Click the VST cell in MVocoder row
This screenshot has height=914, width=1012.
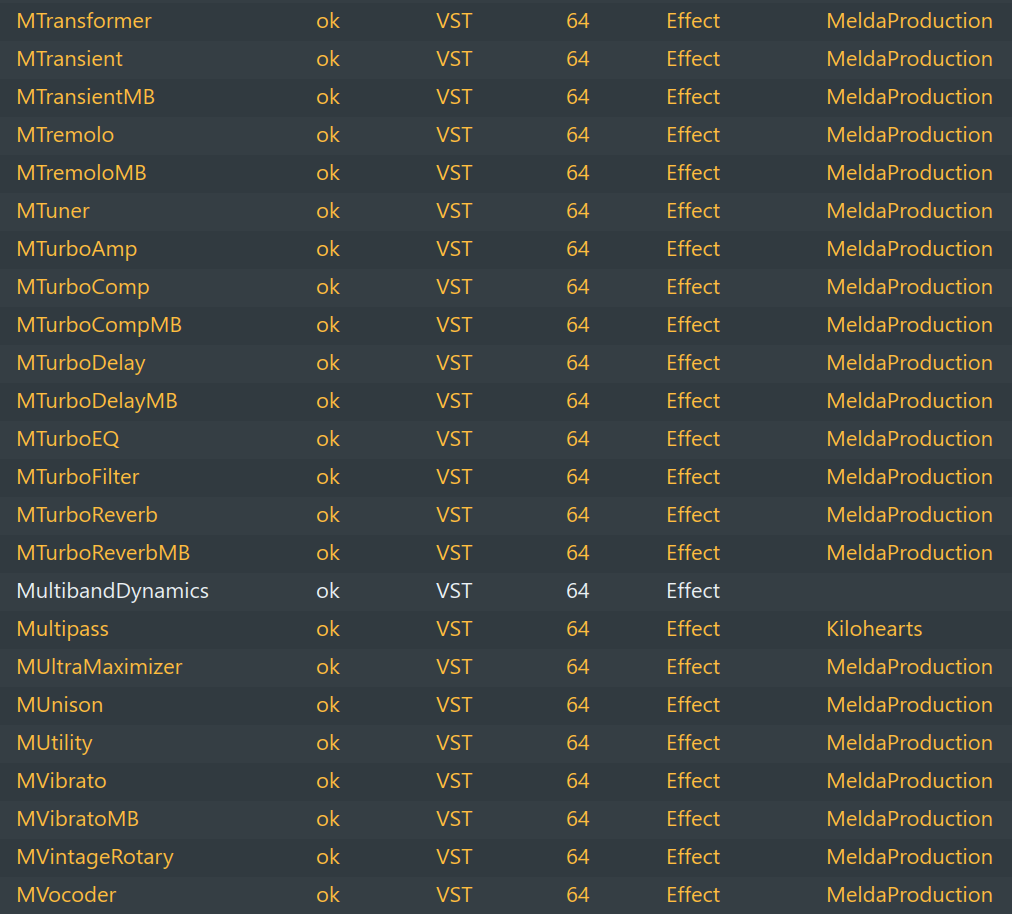[454, 895]
